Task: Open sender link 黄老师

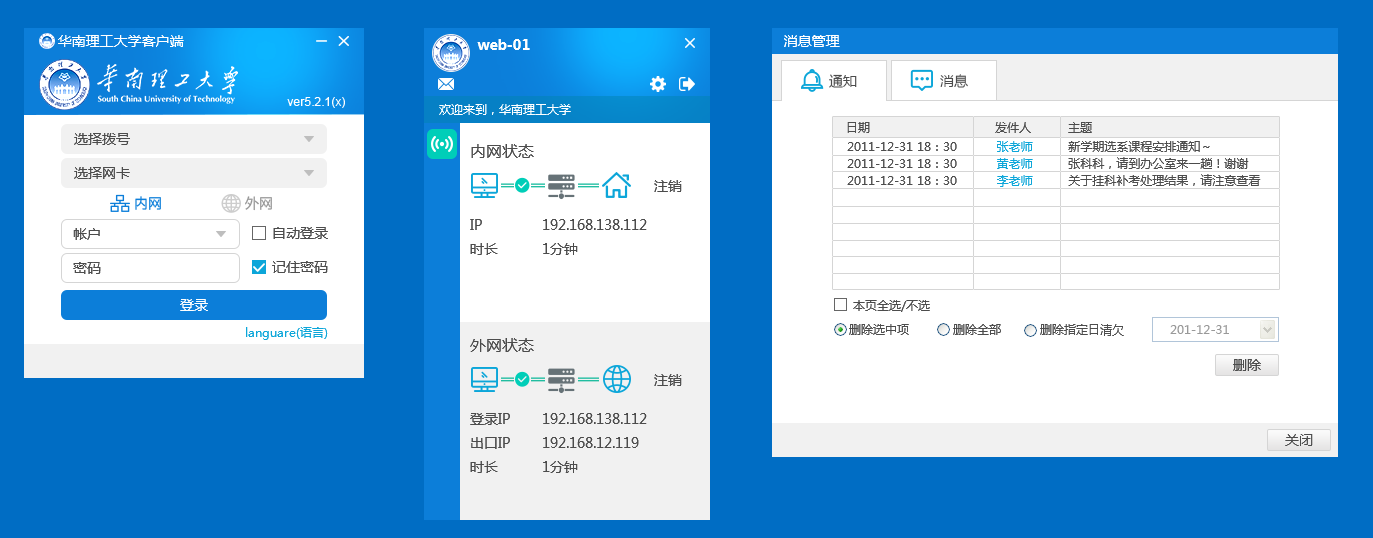Action: point(1014,164)
